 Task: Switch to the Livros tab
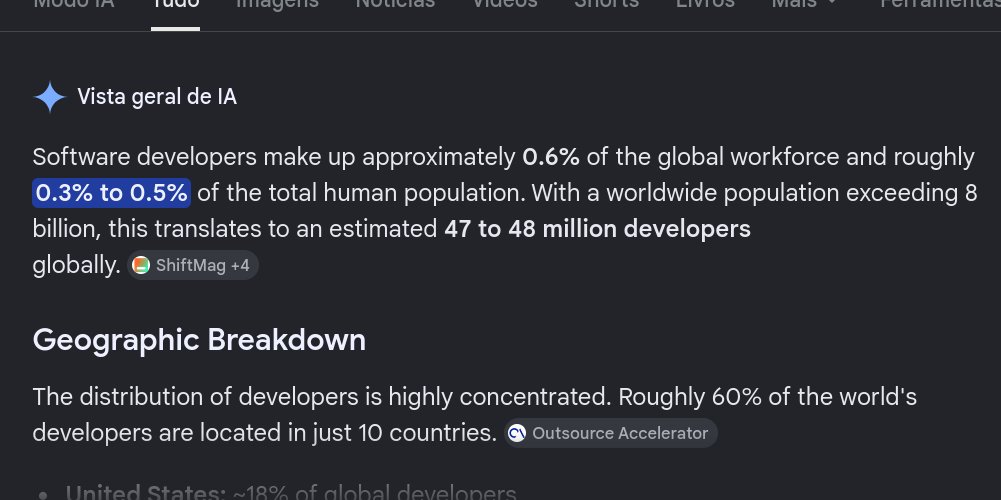pyautogui.click(x=705, y=4)
